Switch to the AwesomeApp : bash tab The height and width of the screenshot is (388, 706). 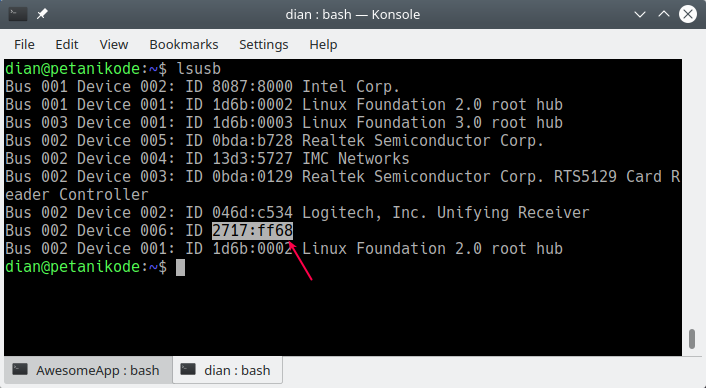coord(88,370)
